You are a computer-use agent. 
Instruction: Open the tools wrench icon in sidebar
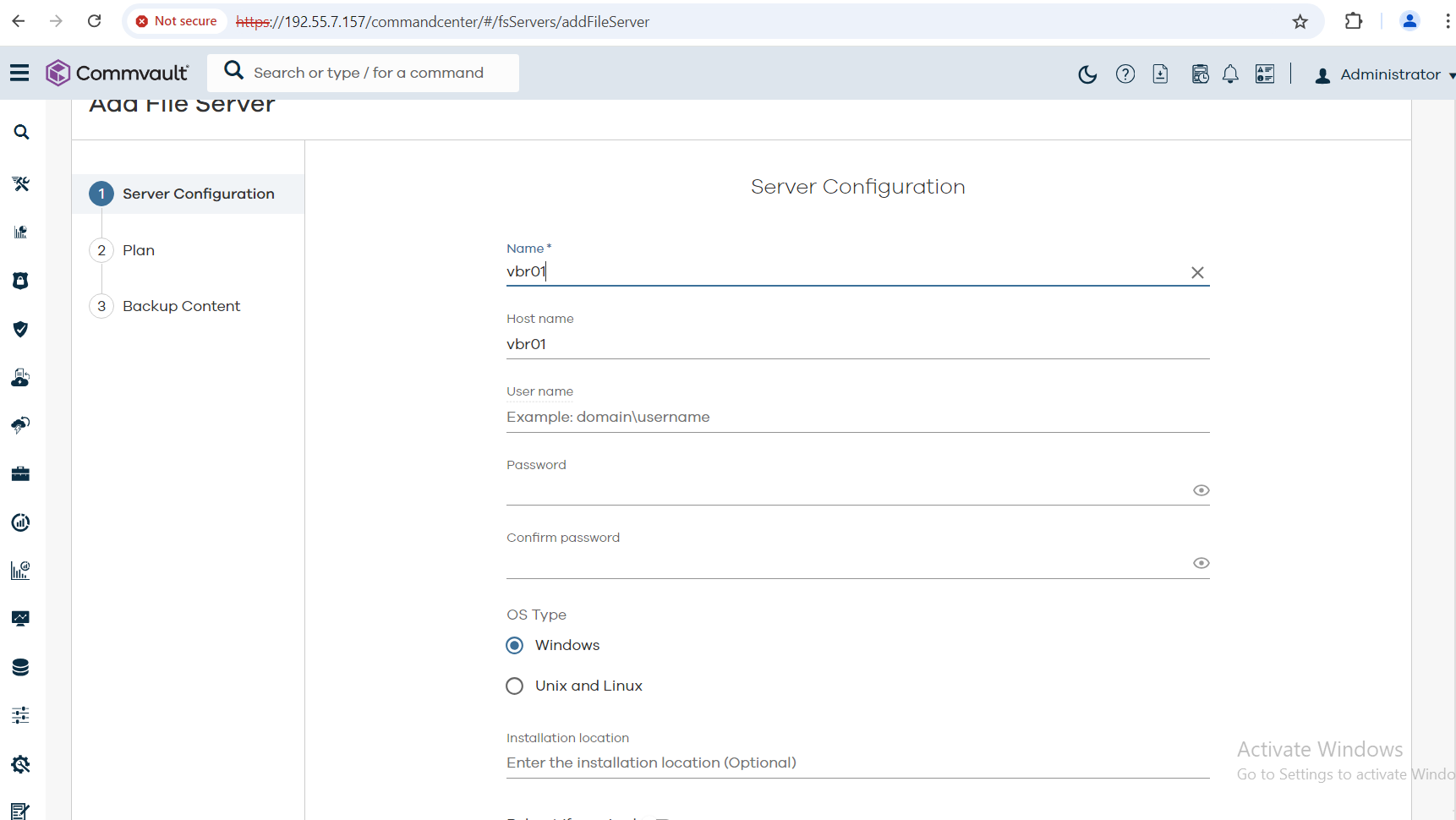tap(21, 183)
